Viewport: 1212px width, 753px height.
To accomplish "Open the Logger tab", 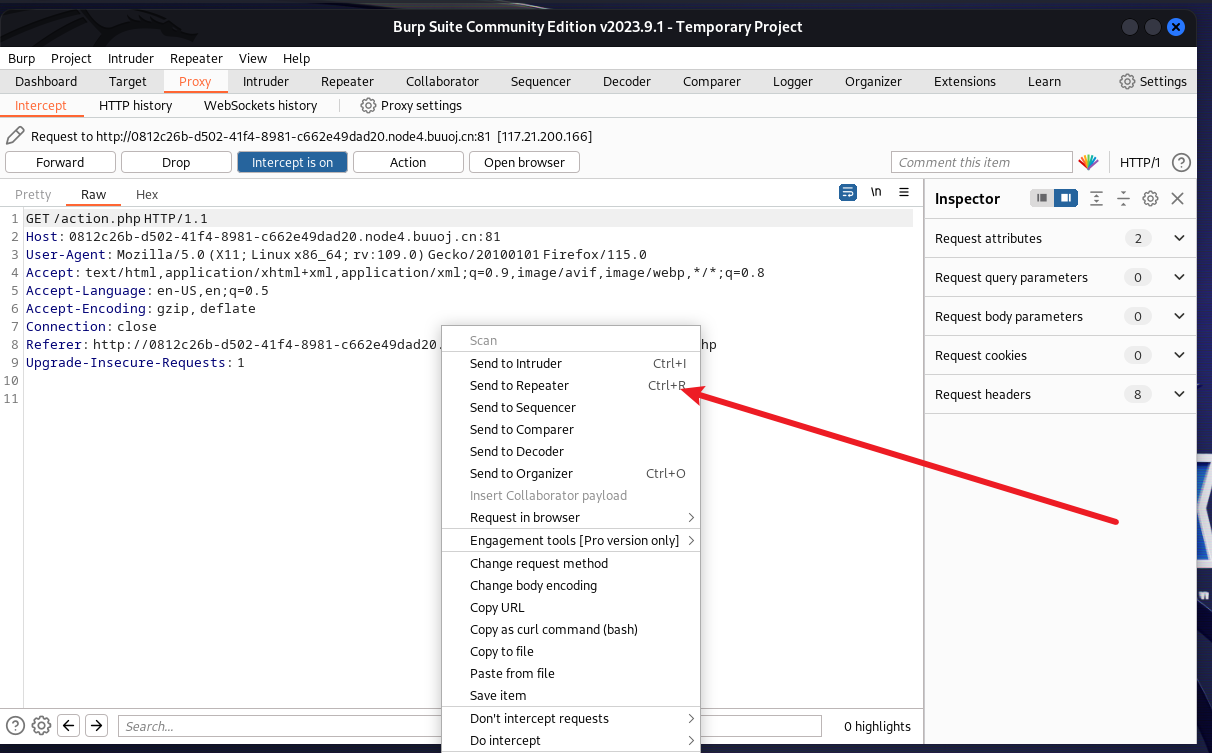I will click(793, 82).
